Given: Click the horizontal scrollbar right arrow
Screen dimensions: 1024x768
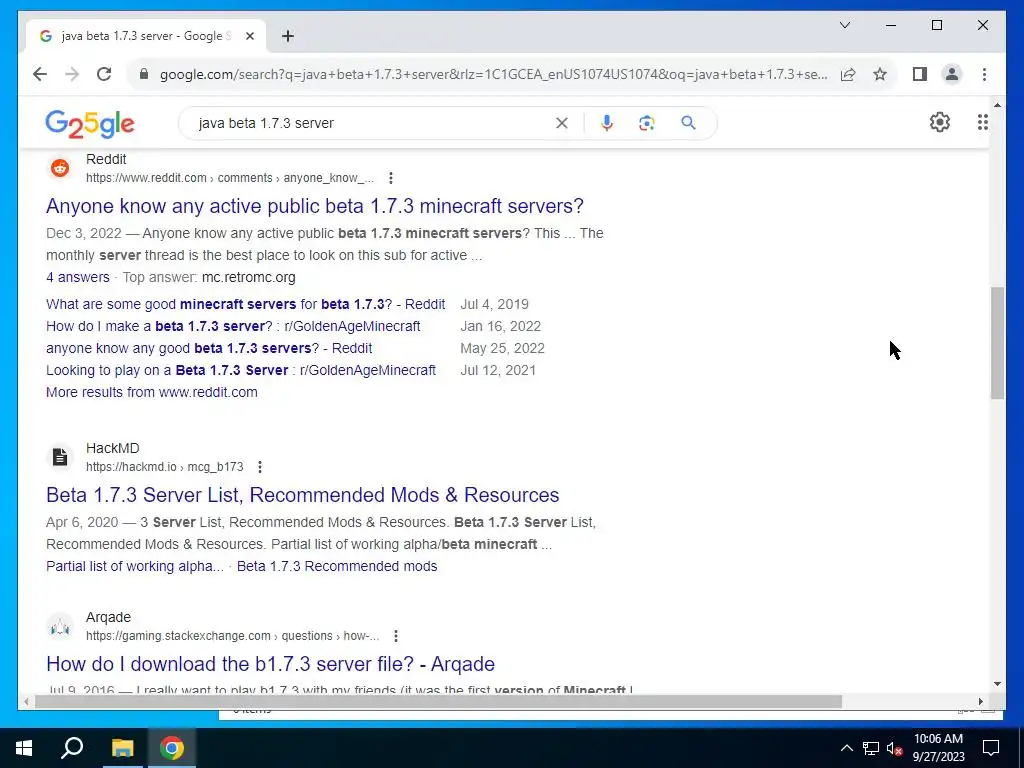Looking at the screenshot, I should pyautogui.click(x=981, y=701).
